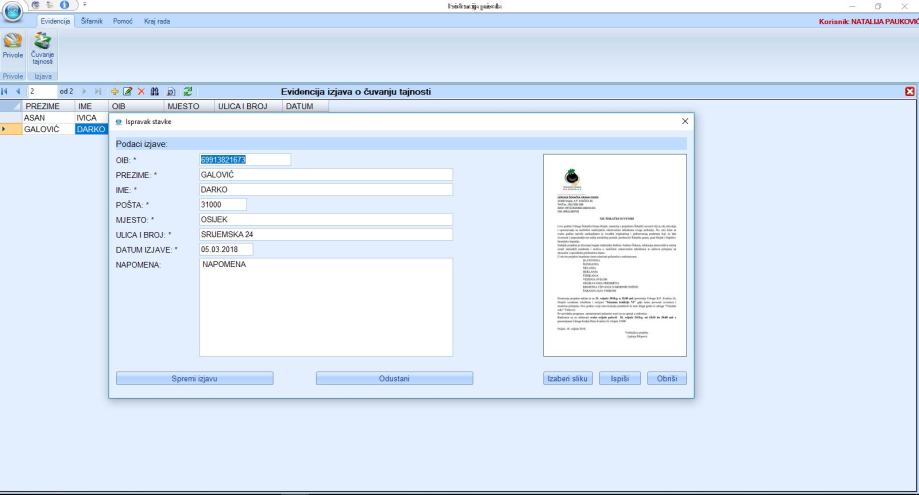
Task: Open the round application orb menu
Action: [x=13, y=10]
